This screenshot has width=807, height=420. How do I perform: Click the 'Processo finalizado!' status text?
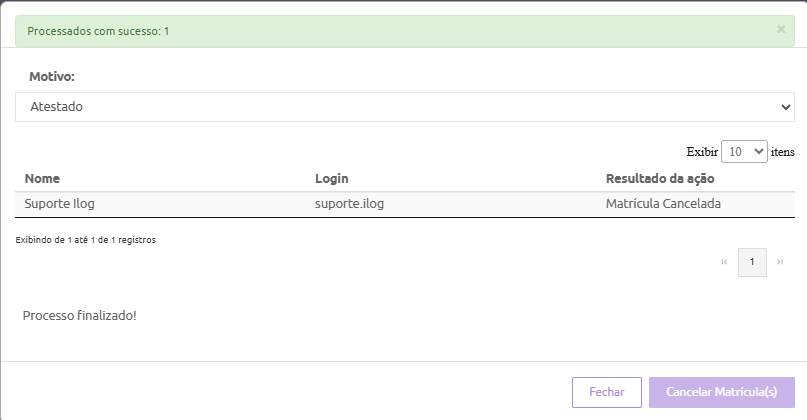80,316
